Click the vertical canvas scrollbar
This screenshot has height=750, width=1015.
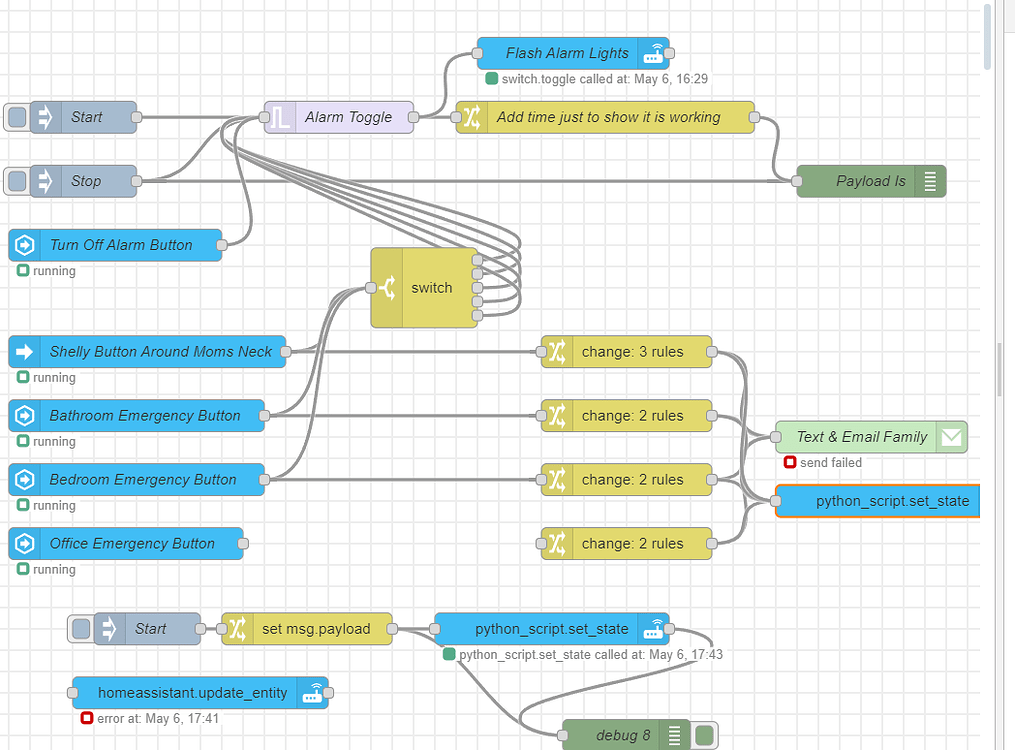coord(987,37)
